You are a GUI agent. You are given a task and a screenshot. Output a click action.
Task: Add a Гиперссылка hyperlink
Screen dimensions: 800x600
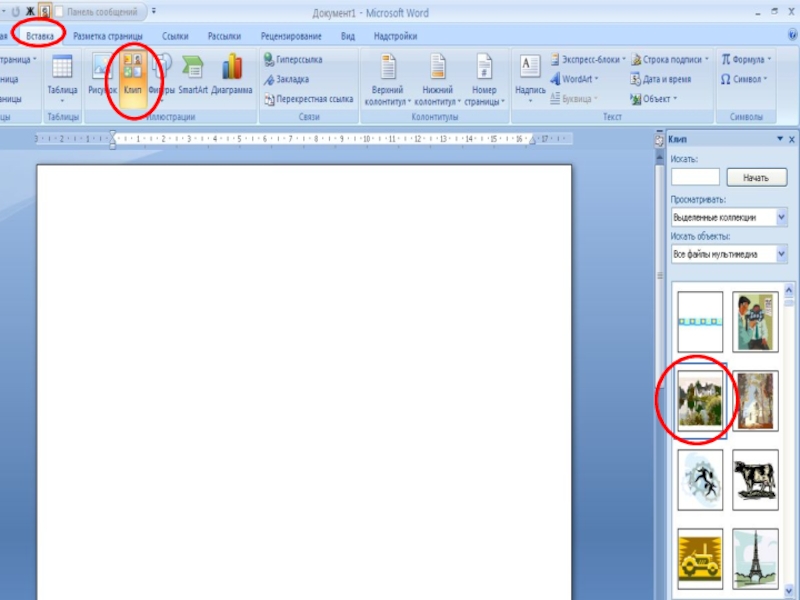[293, 60]
